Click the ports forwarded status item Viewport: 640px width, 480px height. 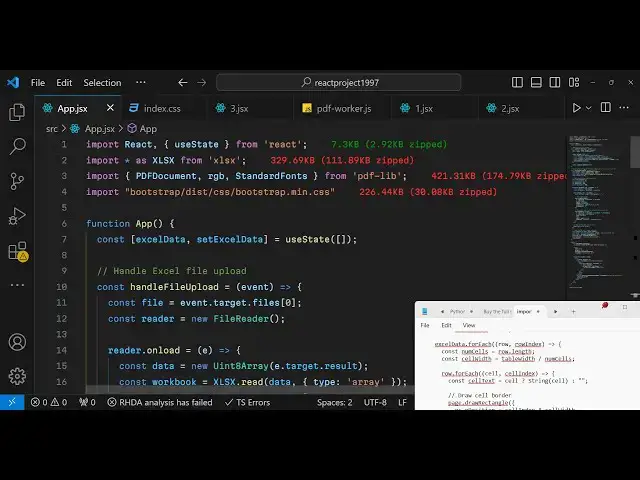click(x=87, y=402)
